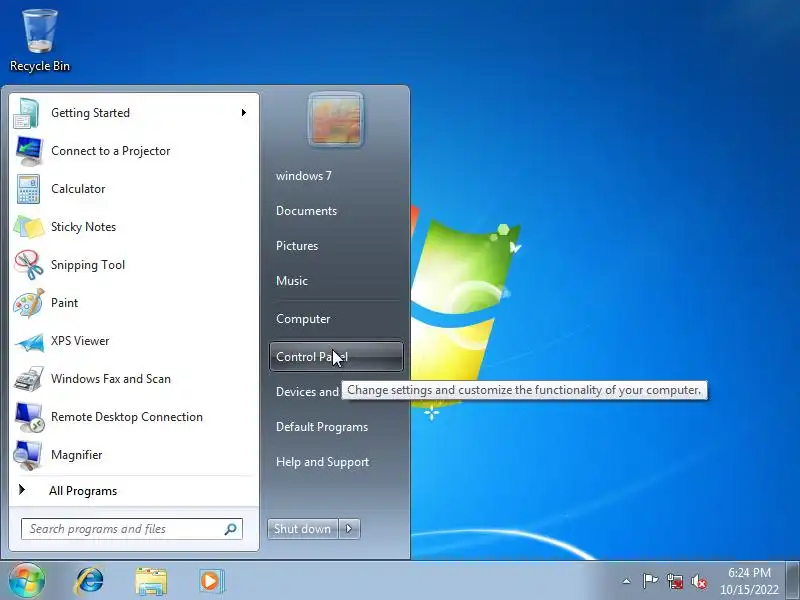Open the Magnifier icon
The image size is (800, 600).
click(28, 455)
